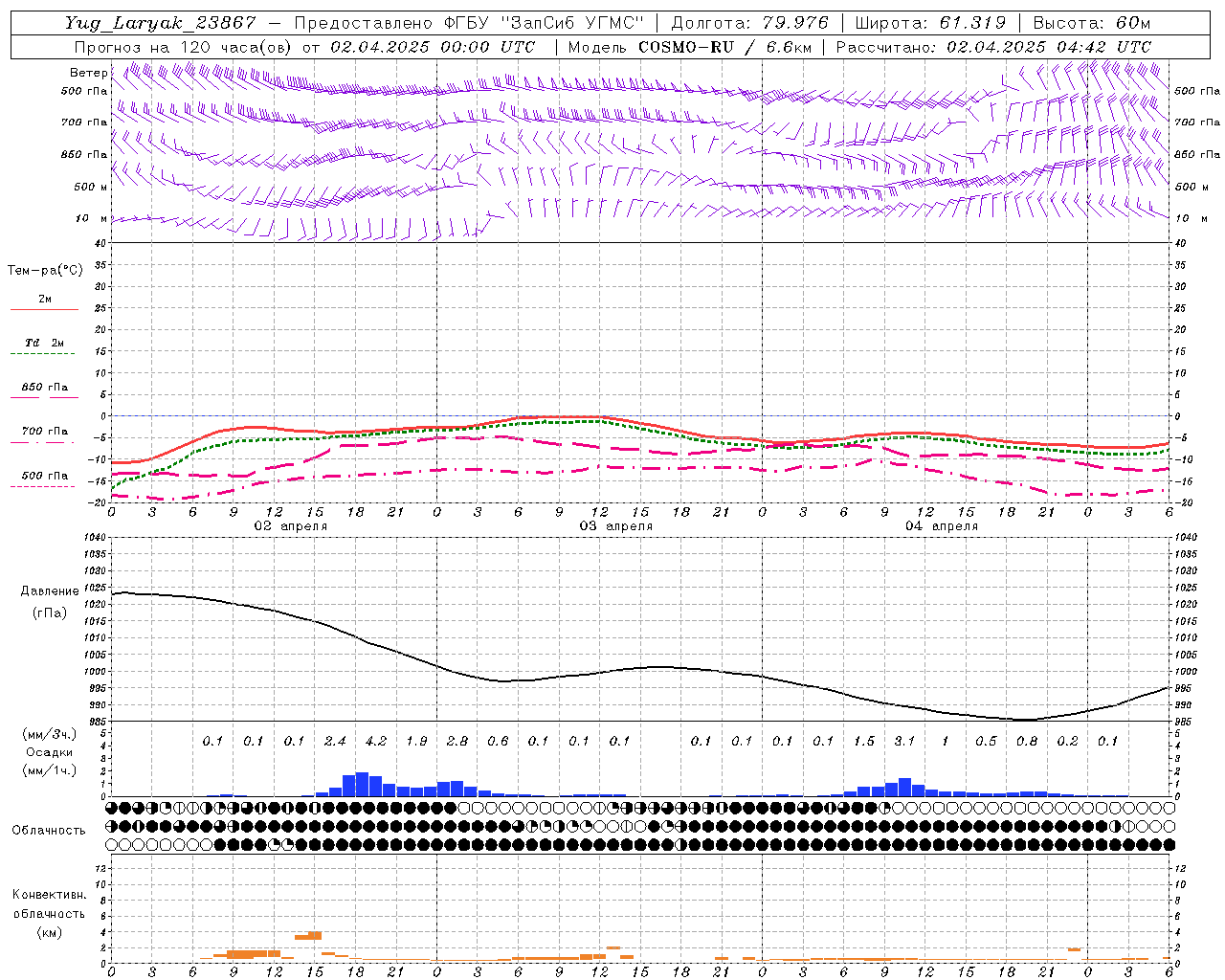The width and height of the screenshot is (1225, 980).
Task: Click the 2.8 precipitation value
Action: tap(457, 742)
